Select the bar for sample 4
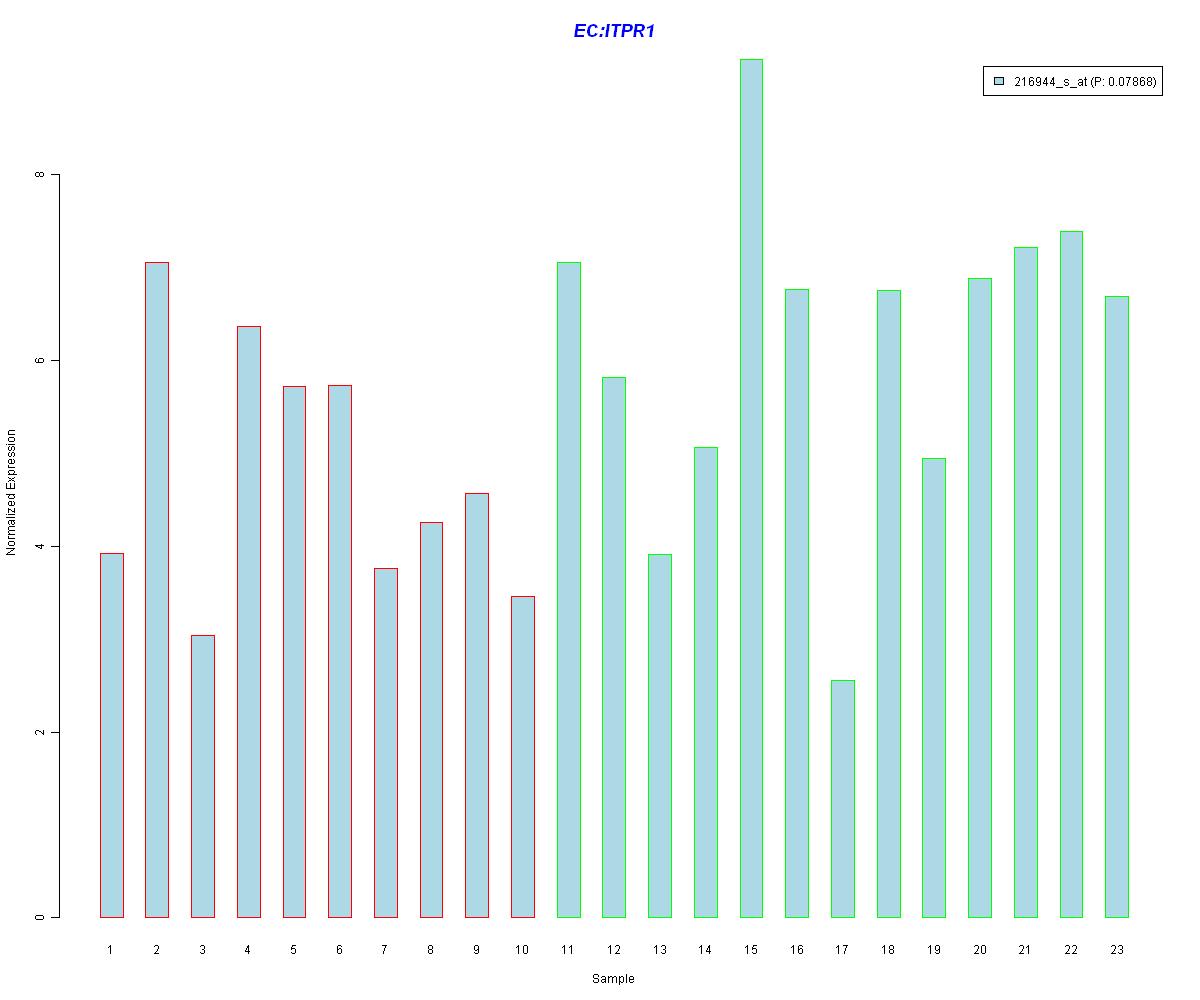Viewport: 1200px width, 1000px height. (x=248, y=622)
